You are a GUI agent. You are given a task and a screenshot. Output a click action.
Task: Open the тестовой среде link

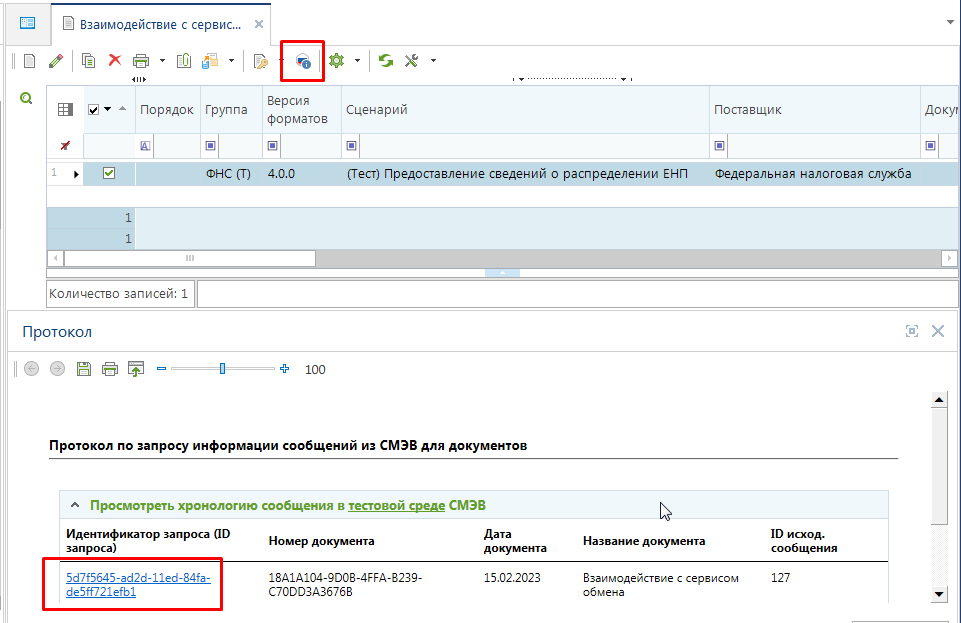click(397, 505)
